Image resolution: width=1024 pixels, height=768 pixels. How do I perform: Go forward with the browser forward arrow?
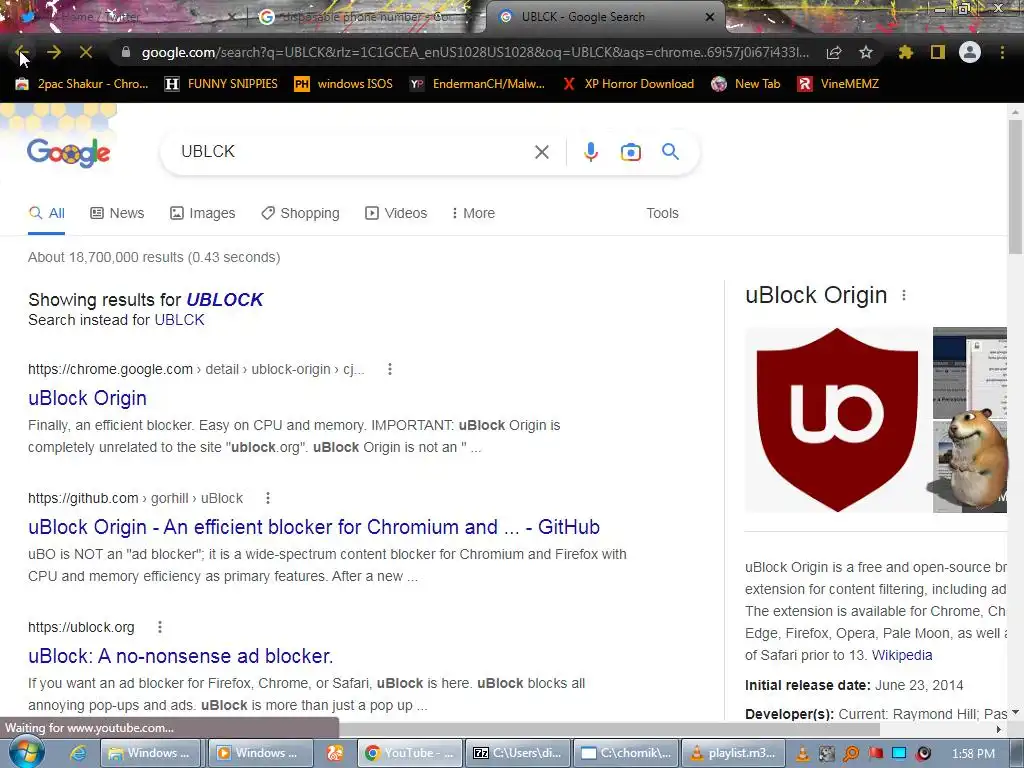click(x=54, y=52)
